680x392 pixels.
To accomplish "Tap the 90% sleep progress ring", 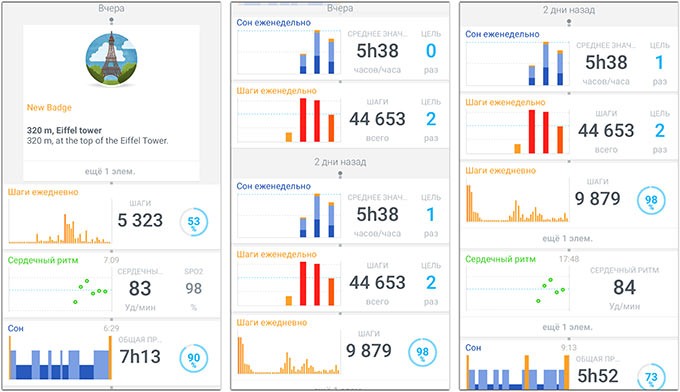I will click(x=194, y=358).
